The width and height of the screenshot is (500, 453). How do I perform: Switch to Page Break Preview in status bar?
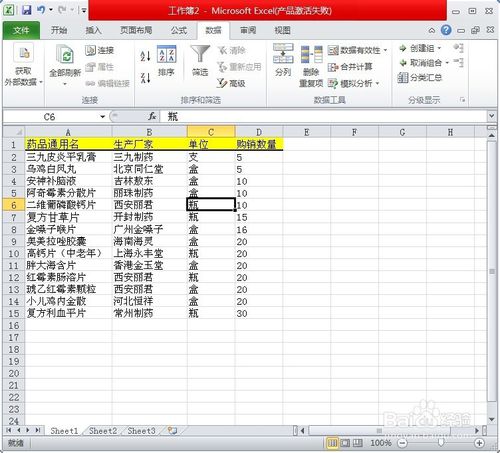(357, 443)
